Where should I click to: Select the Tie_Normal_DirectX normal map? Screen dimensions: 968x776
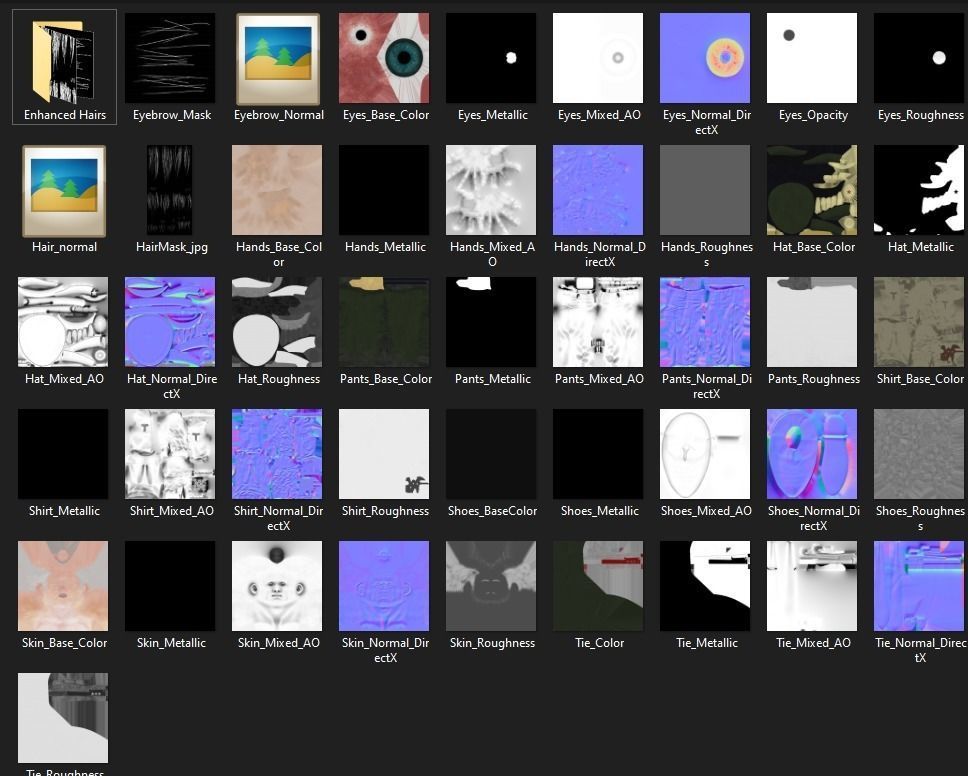click(x=919, y=586)
